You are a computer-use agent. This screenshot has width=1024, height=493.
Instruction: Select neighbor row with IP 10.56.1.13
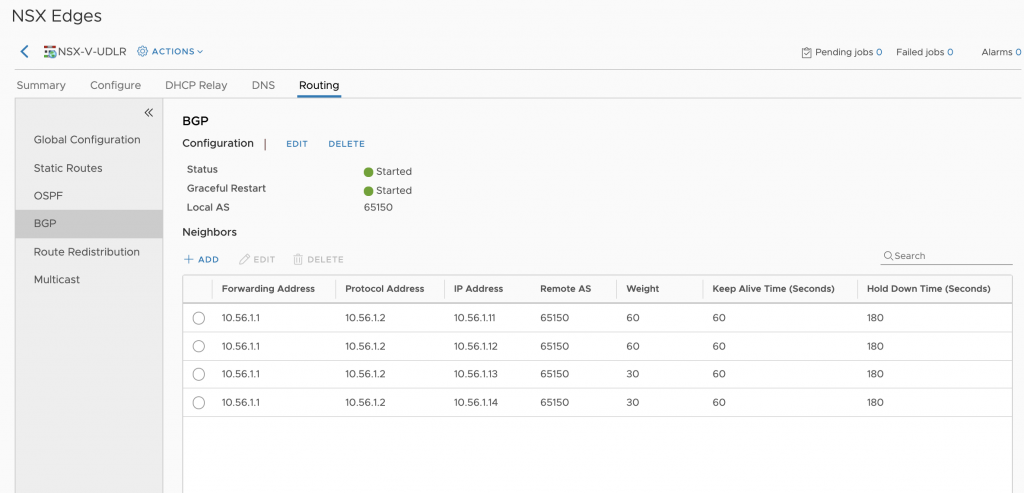click(199, 374)
